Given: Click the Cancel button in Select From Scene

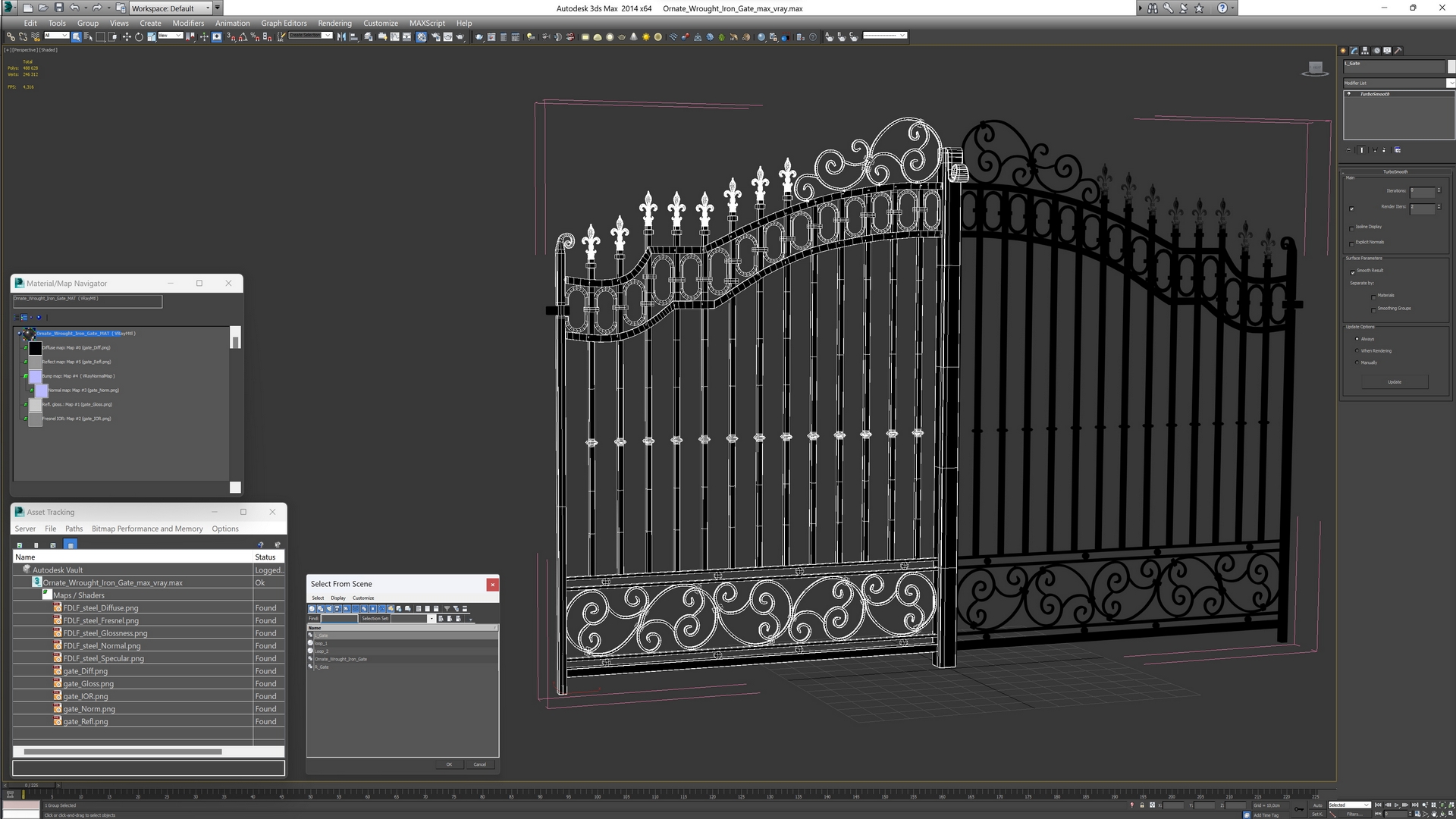Looking at the screenshot, I should coord(480,763).
